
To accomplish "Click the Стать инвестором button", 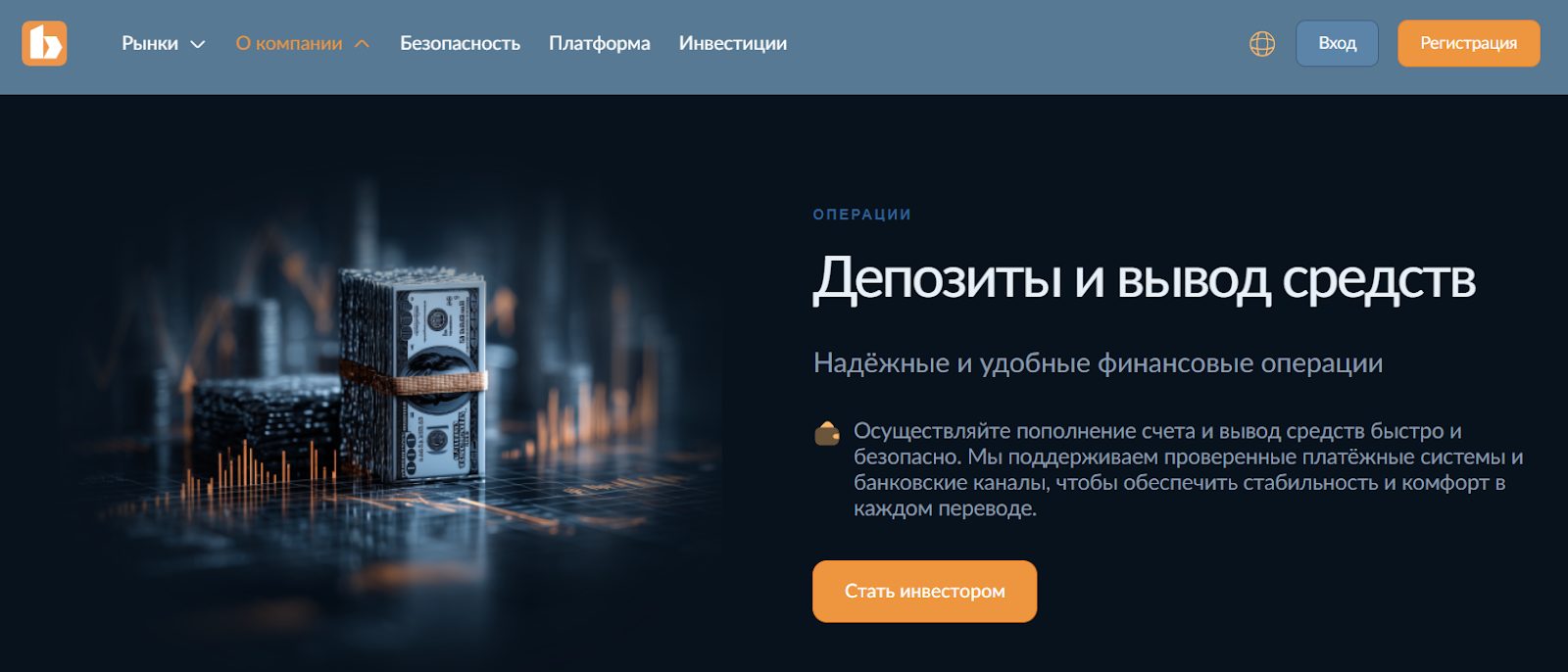I will click(924, 591).
